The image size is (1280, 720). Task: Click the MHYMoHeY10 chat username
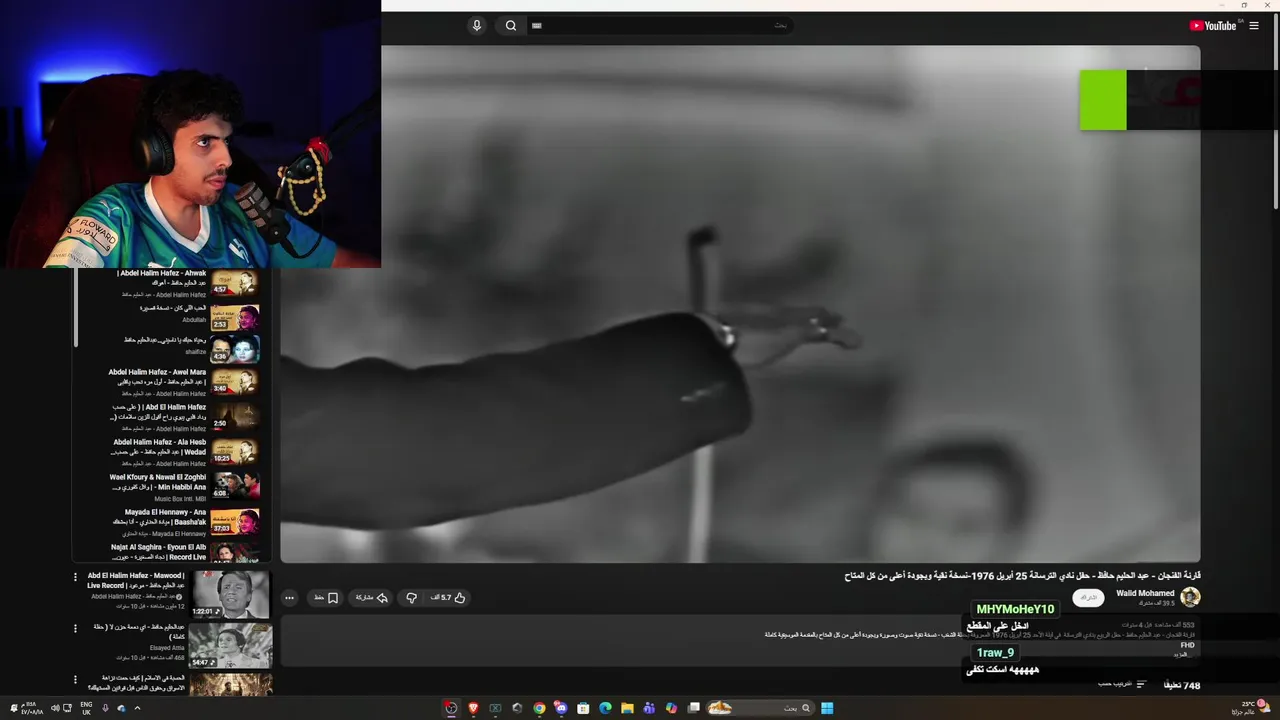tap(1015, 609)
